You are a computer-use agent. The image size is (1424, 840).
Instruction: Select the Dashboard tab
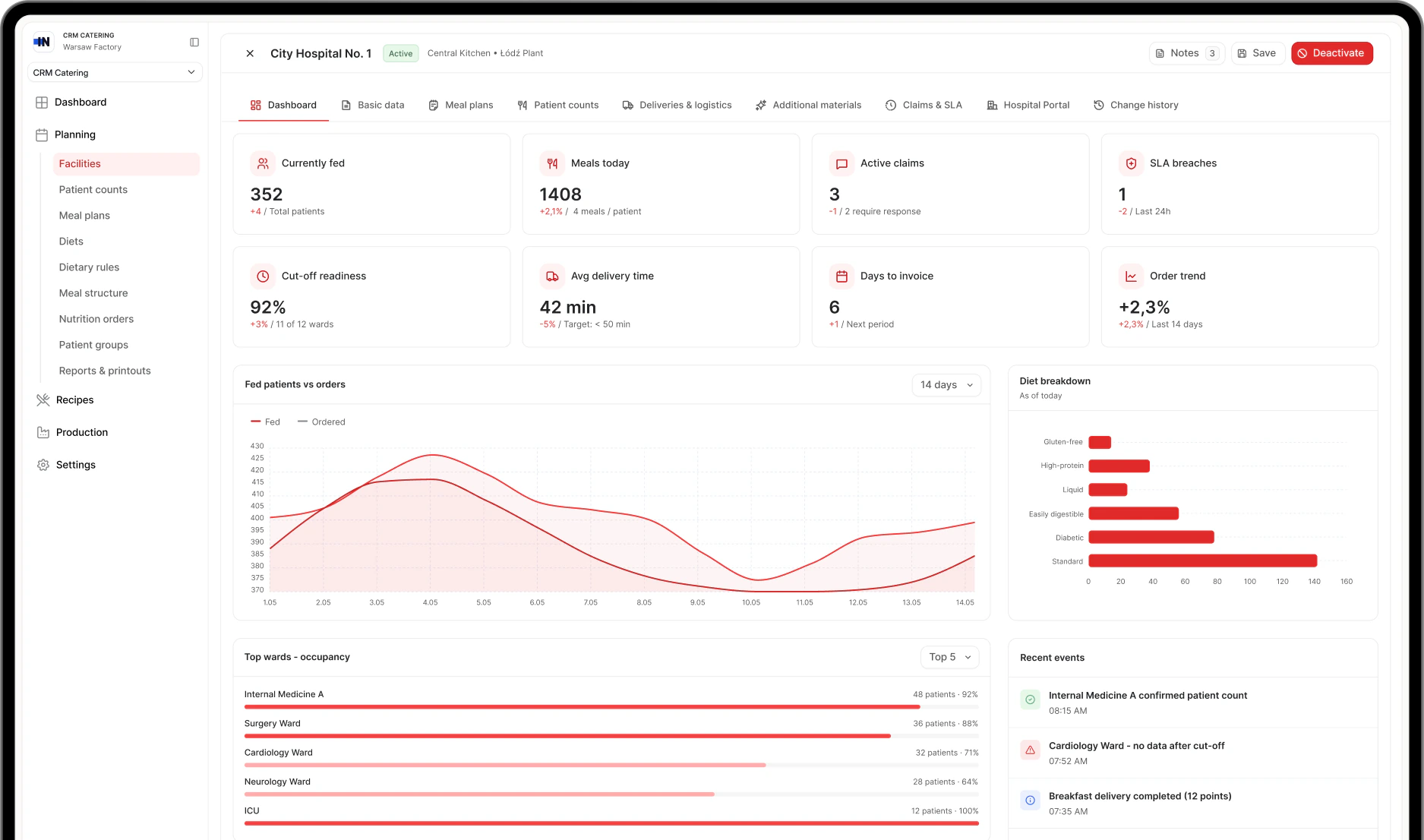pos(283,106)
